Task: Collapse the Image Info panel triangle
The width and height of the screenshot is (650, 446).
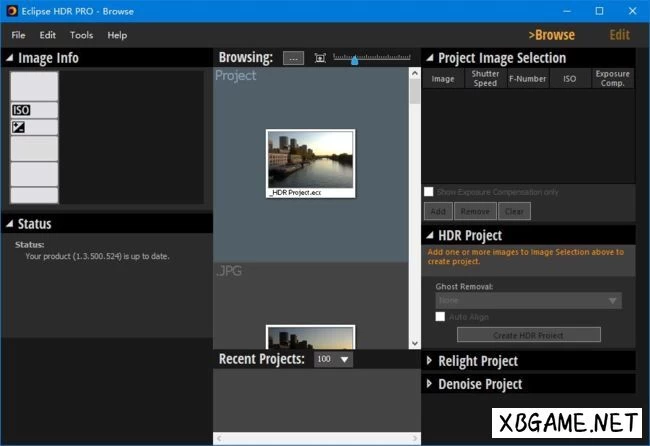Action: (9, 58)
